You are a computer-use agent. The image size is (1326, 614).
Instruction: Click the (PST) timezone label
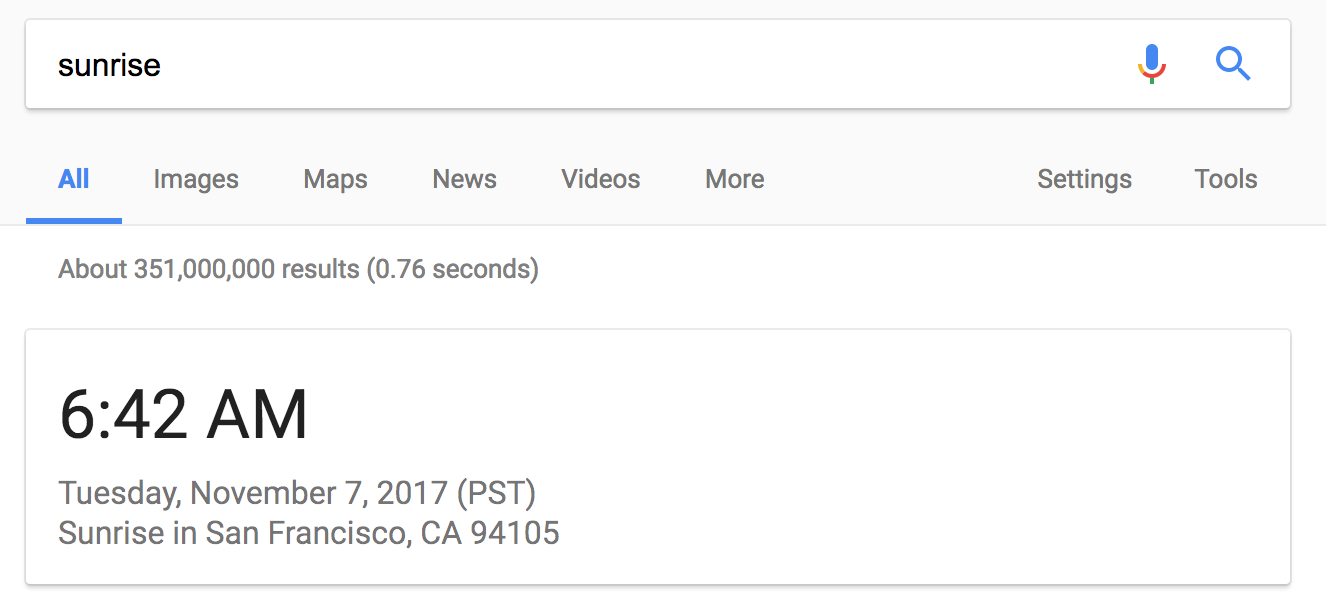pyautogui.click(x=496, y=493)
